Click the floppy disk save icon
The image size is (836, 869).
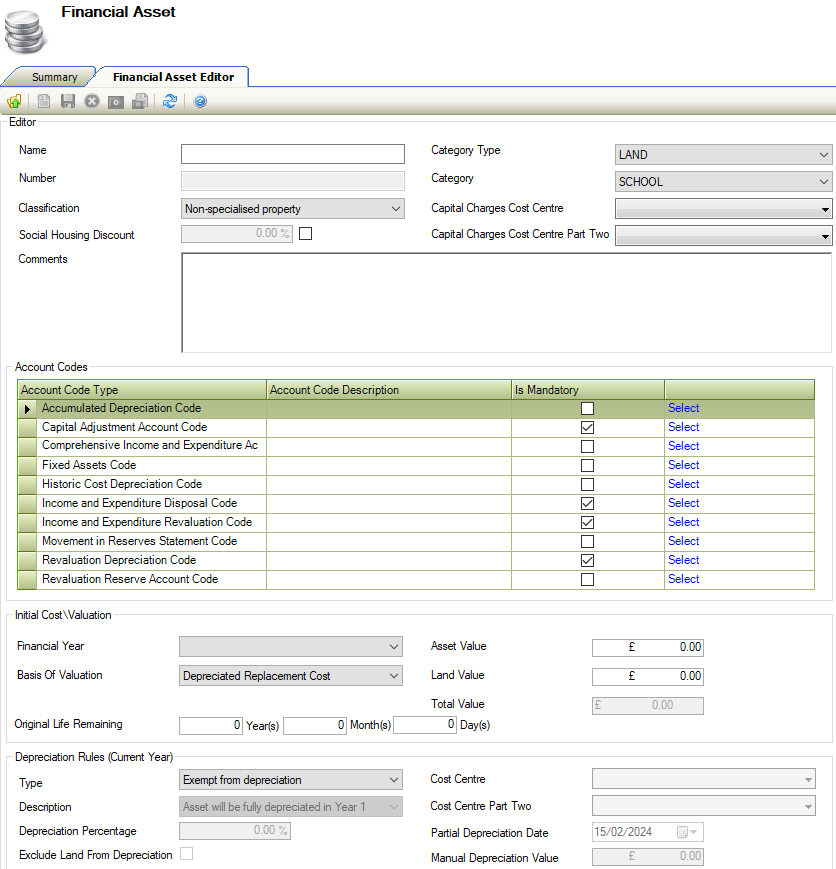(x=68, y=101)
